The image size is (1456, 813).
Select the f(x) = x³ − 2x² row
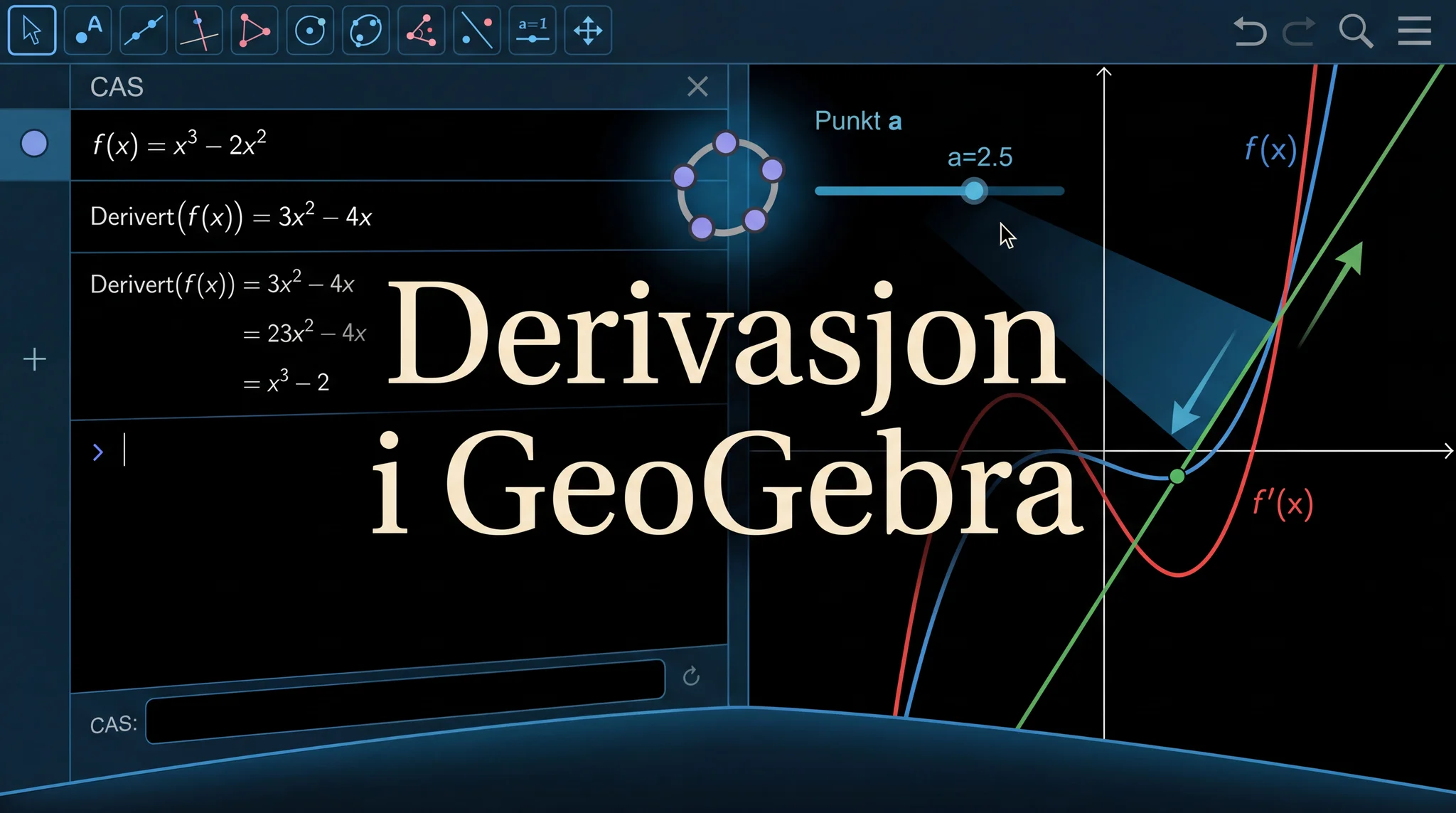398,145
